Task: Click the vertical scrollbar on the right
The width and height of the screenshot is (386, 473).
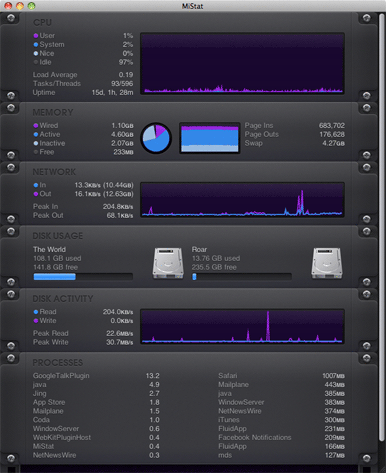Action: coord(382,227)
